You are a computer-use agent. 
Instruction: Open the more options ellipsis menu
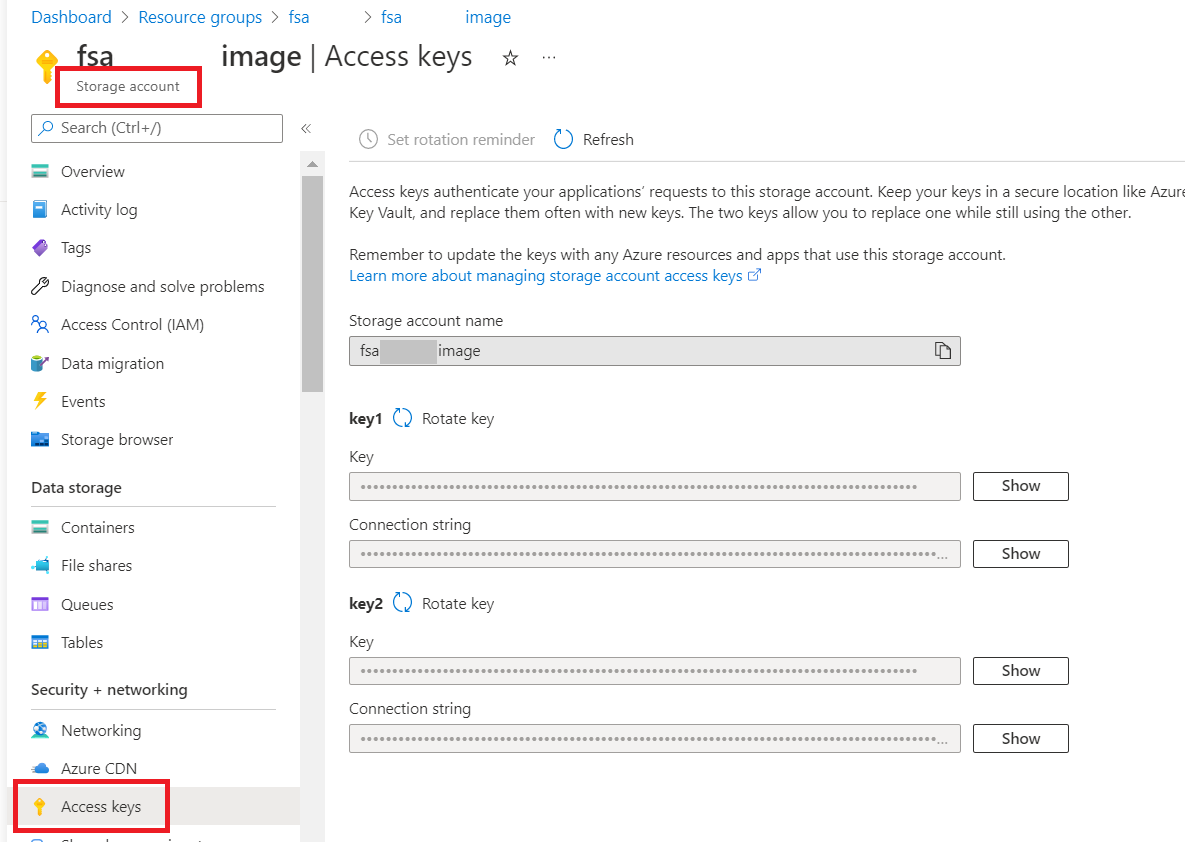[549, 58]
